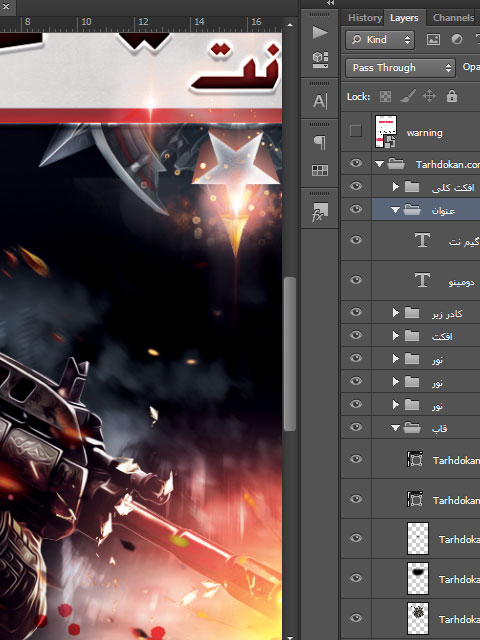This screenshot has height=640, width=480.
Task: Expand the افکت group
Action: click(395, 336)
